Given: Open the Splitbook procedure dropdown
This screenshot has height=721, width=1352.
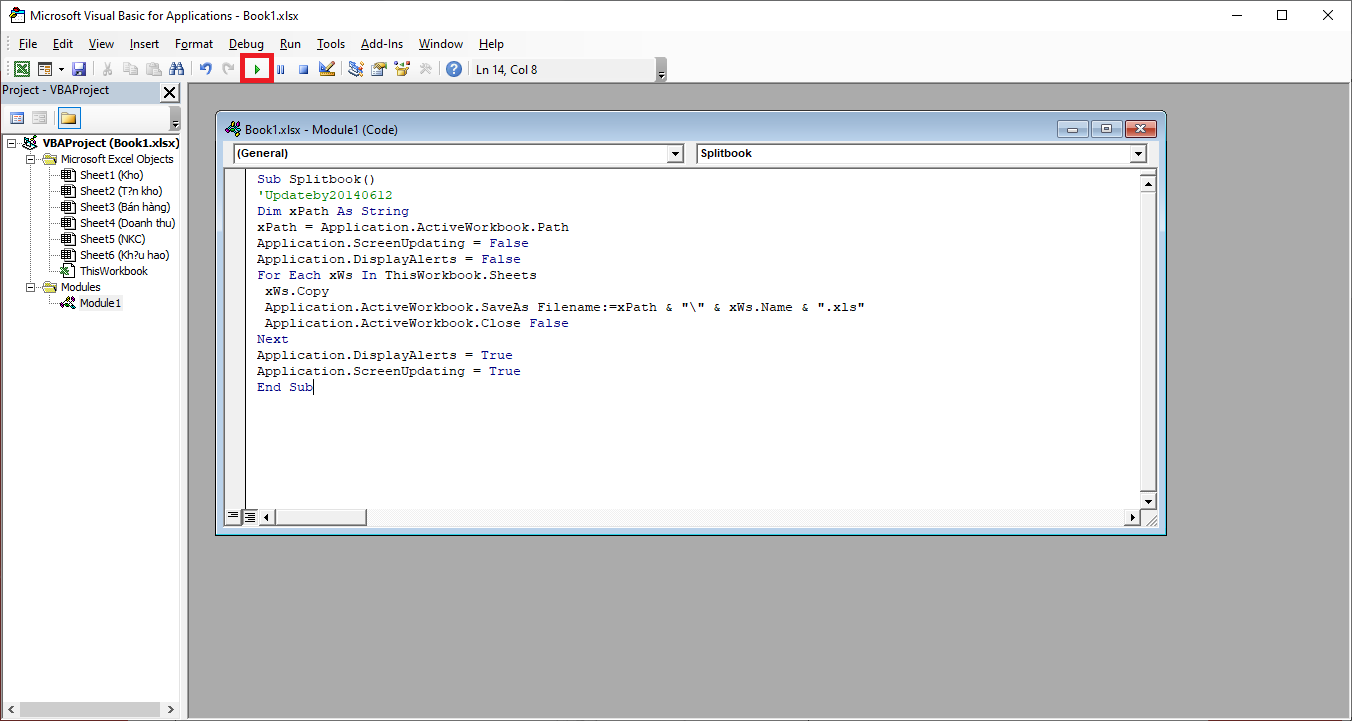Looking at the screenshot, I should (1137, 154).
